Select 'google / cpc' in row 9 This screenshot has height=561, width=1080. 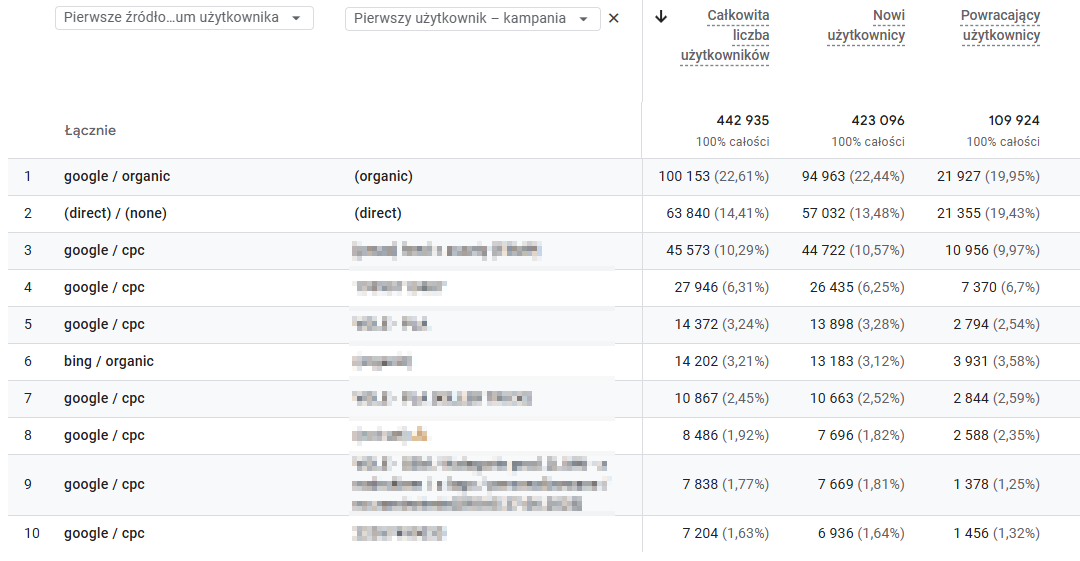click(104, 484)
